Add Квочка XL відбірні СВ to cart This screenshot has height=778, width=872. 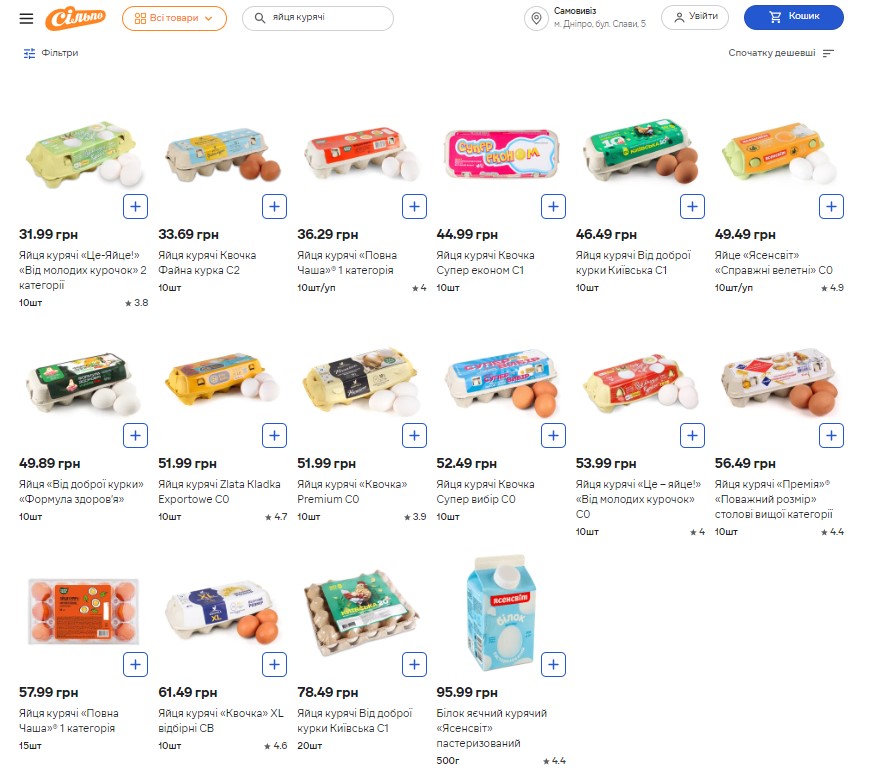[x=274, y=665]
